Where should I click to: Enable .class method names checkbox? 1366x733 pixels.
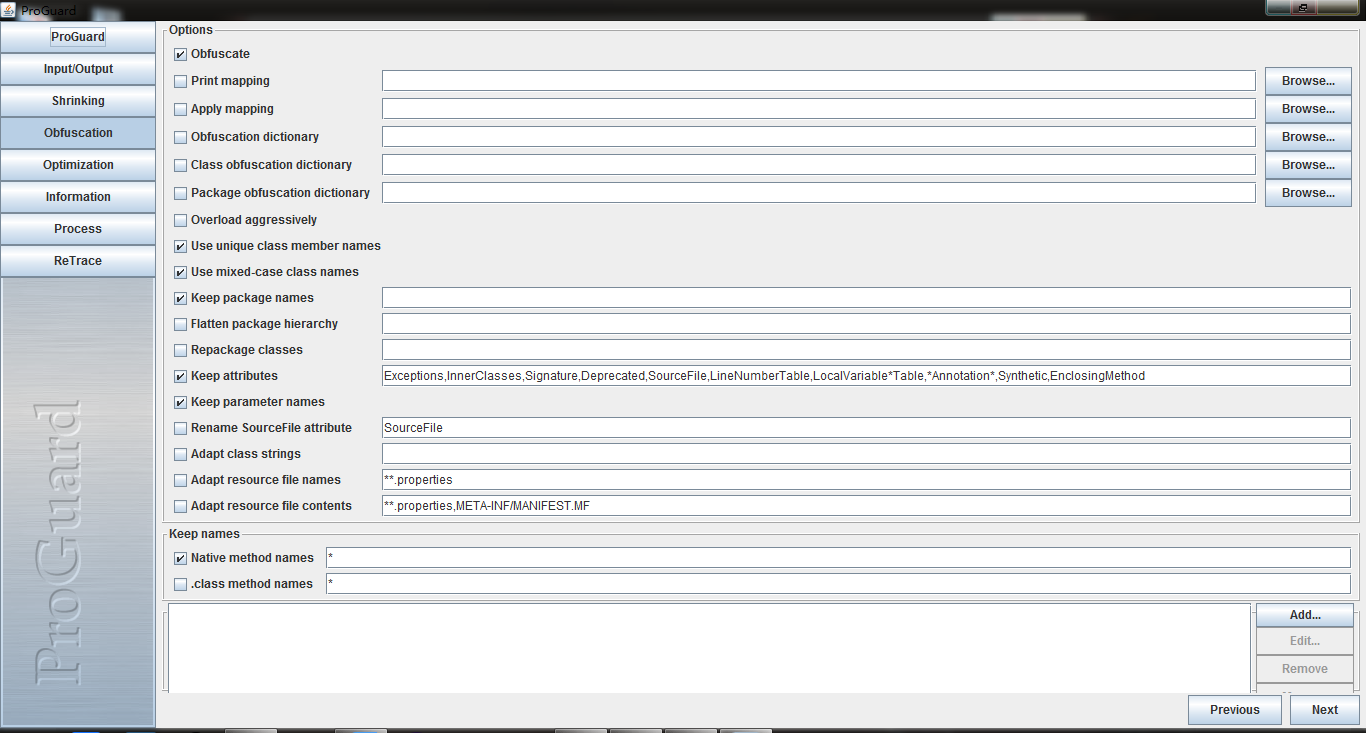181,584
